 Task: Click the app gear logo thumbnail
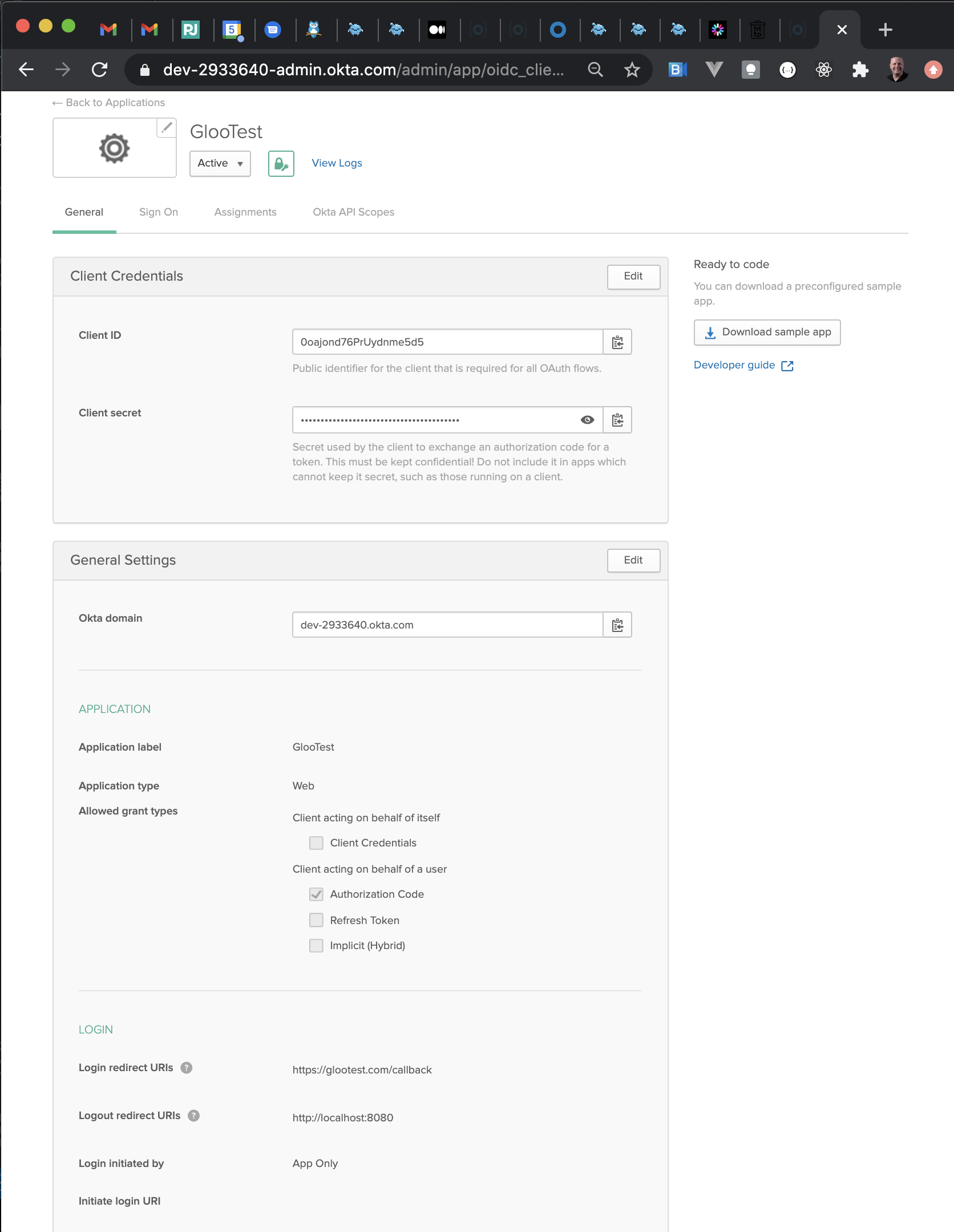coord(115,148)
